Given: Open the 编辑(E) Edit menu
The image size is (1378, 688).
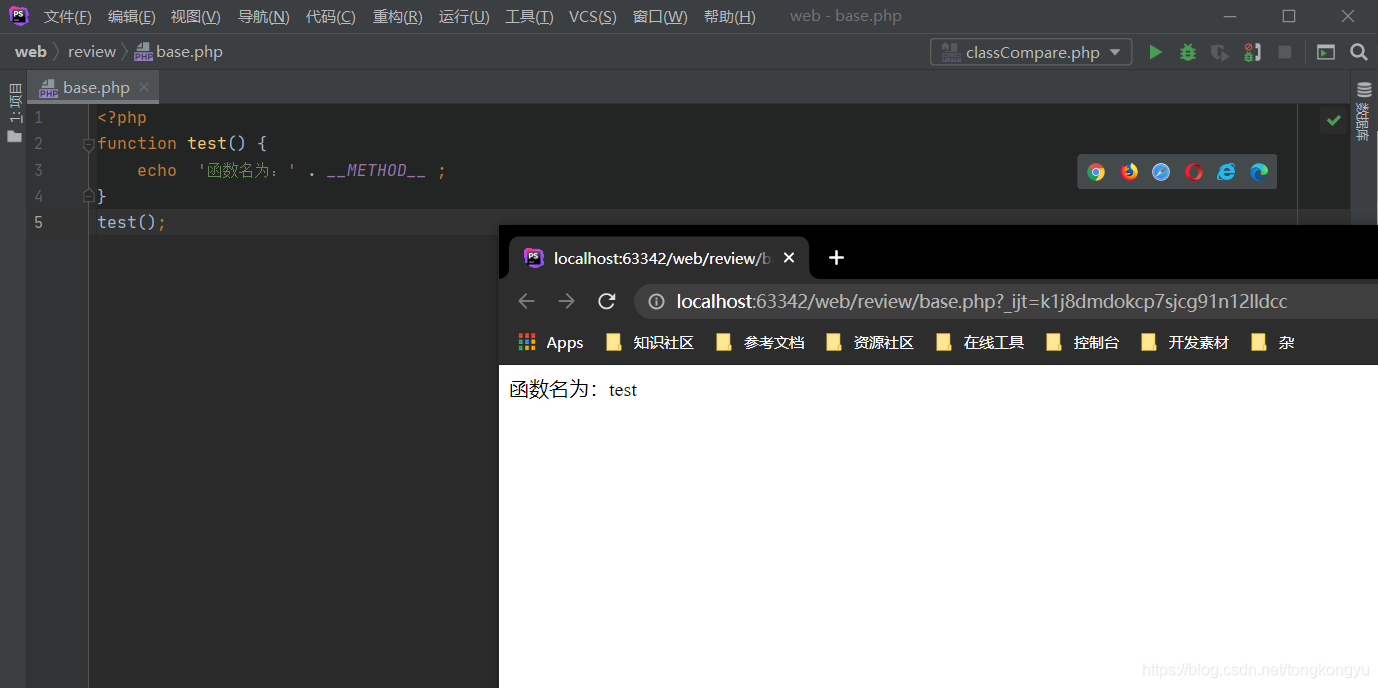Looking at the screenshot, I should pos(132,16).
